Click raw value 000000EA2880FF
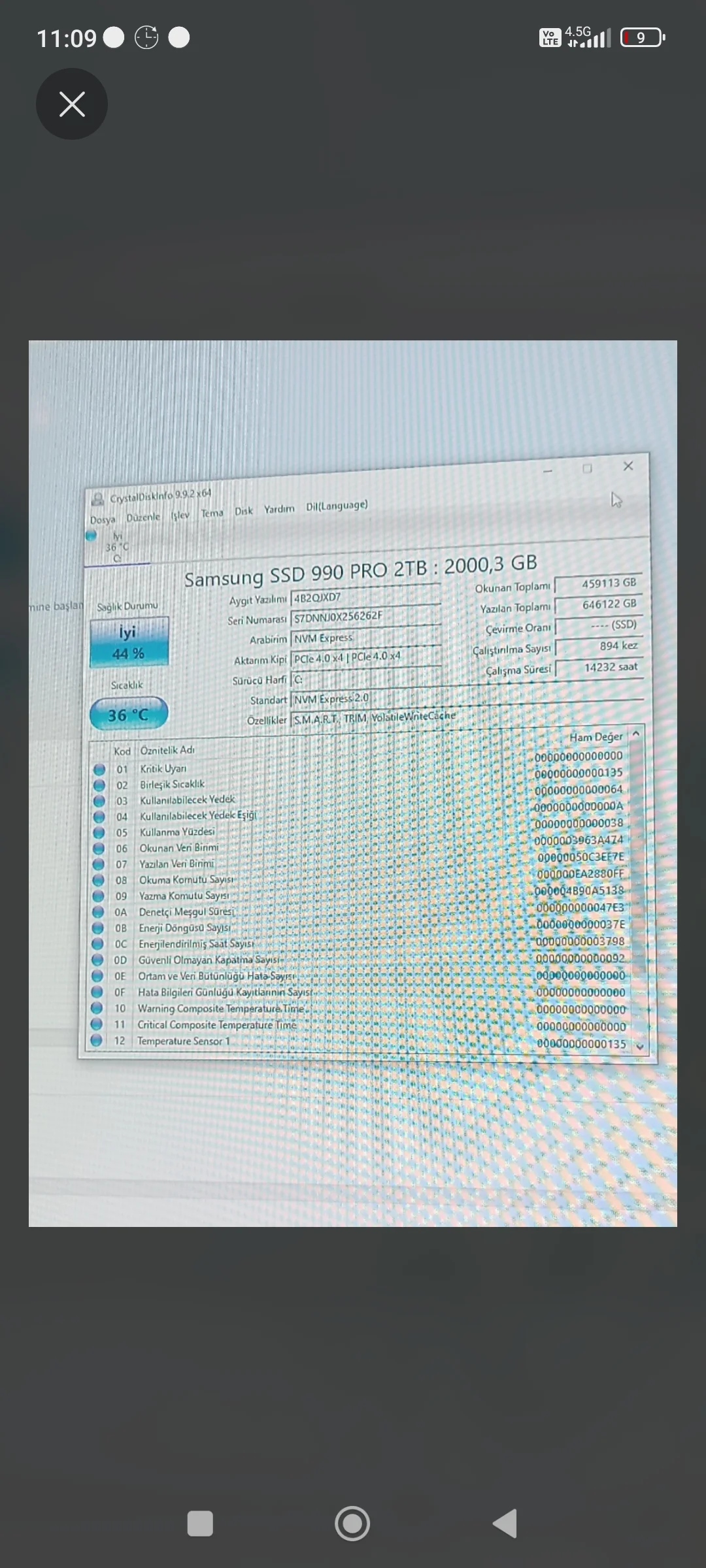 click(580, 874)
